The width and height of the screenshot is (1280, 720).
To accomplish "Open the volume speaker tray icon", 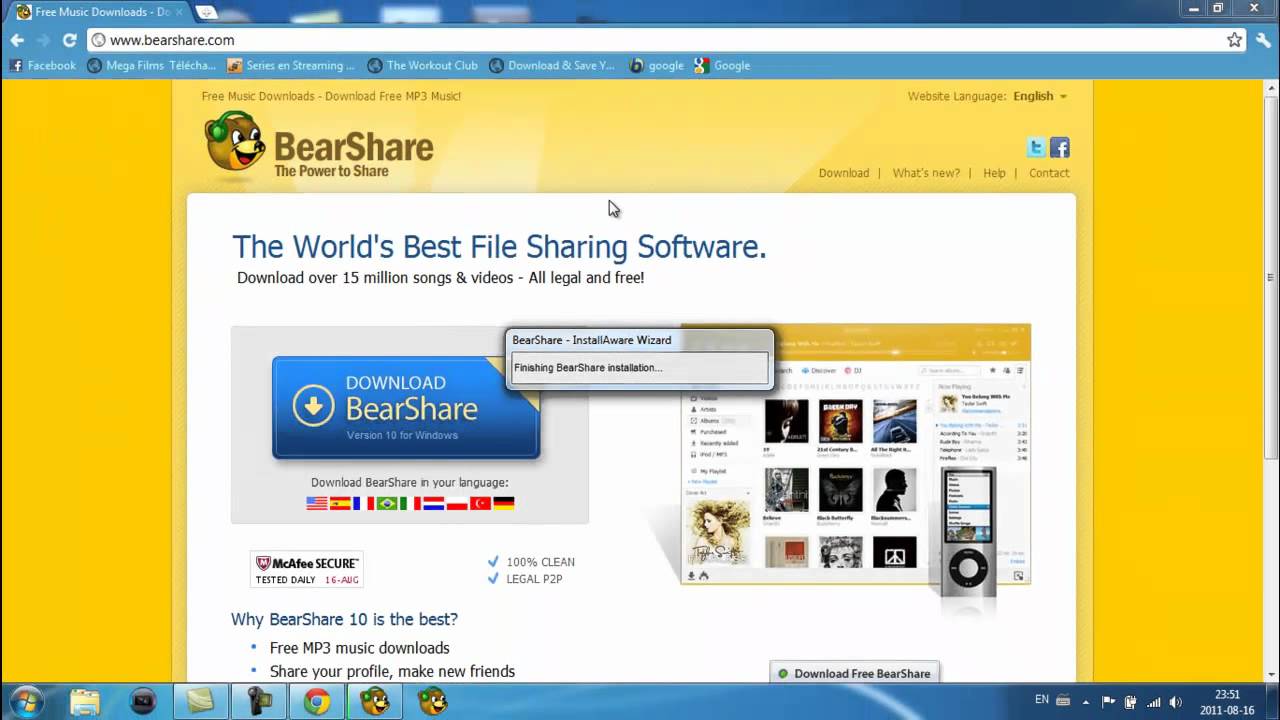I will 1175,701.
